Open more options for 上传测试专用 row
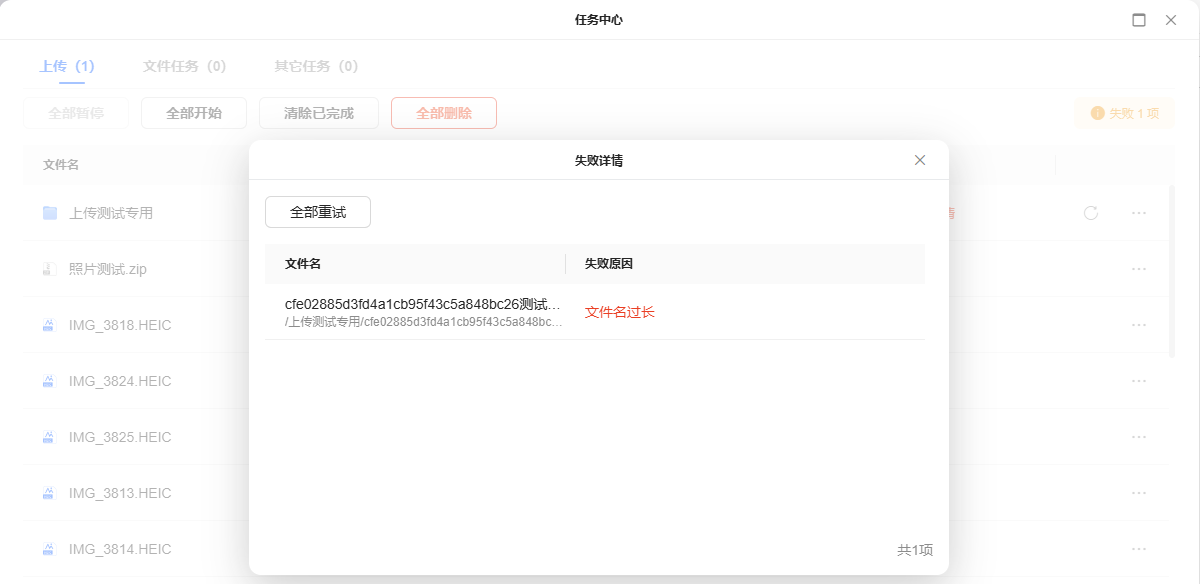The image size is (1200, 584). click(1138, 213)
